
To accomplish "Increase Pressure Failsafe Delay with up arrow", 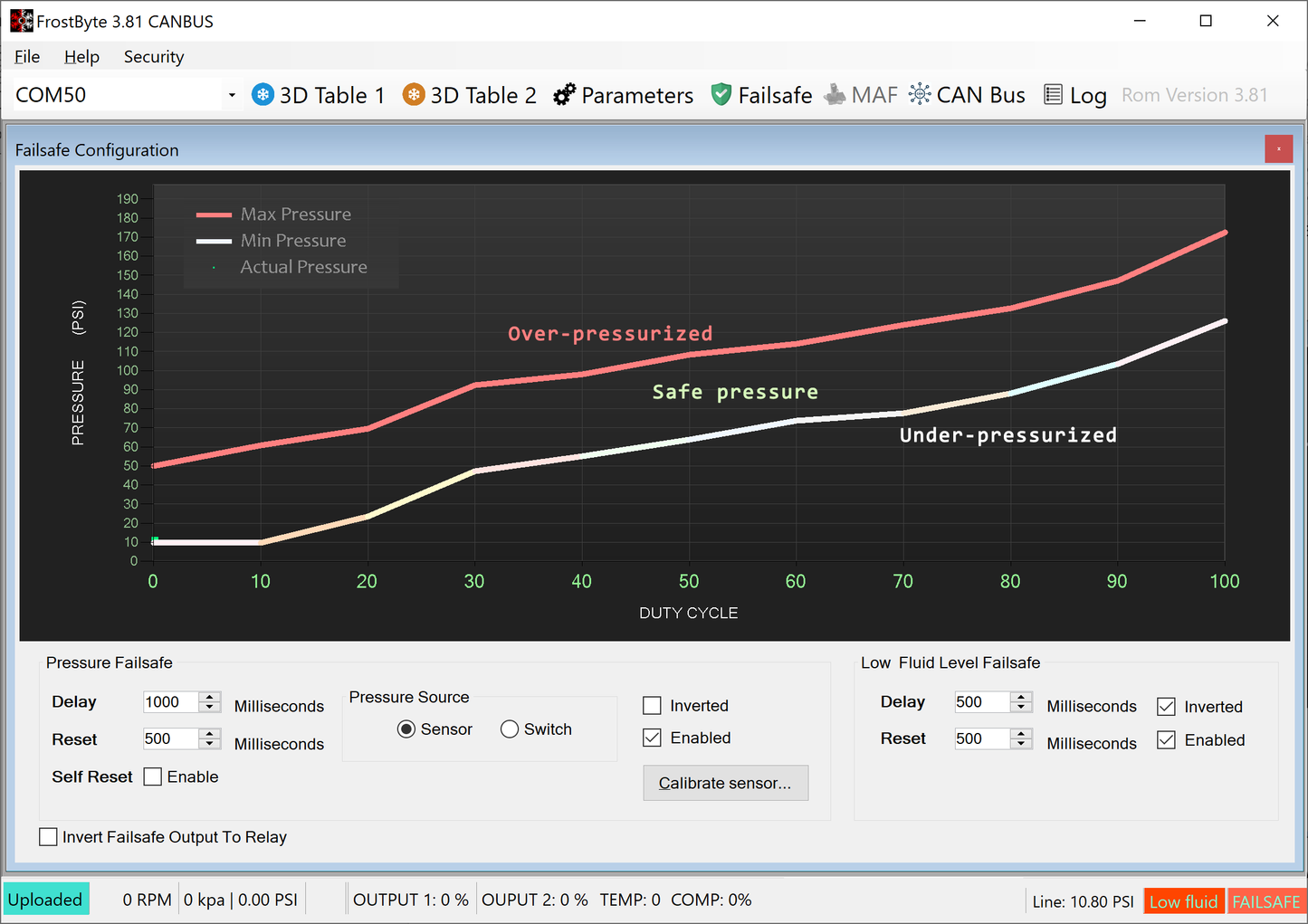I will pyautogui.click(x=210, y=697).
